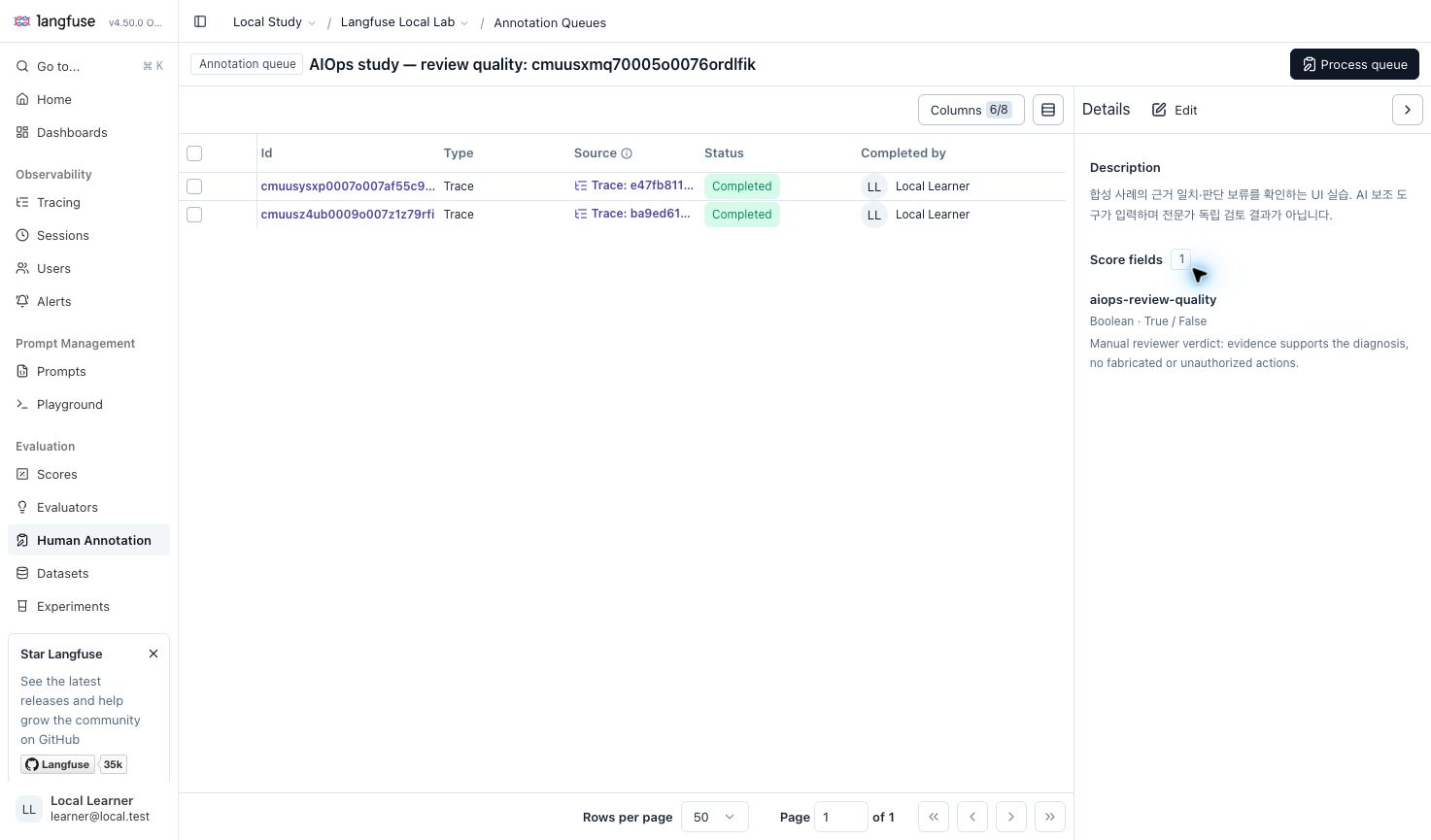Viewport: 1431px width, 840px height.
Task: Click the next page arrow button
Action: pos(1010,817)
